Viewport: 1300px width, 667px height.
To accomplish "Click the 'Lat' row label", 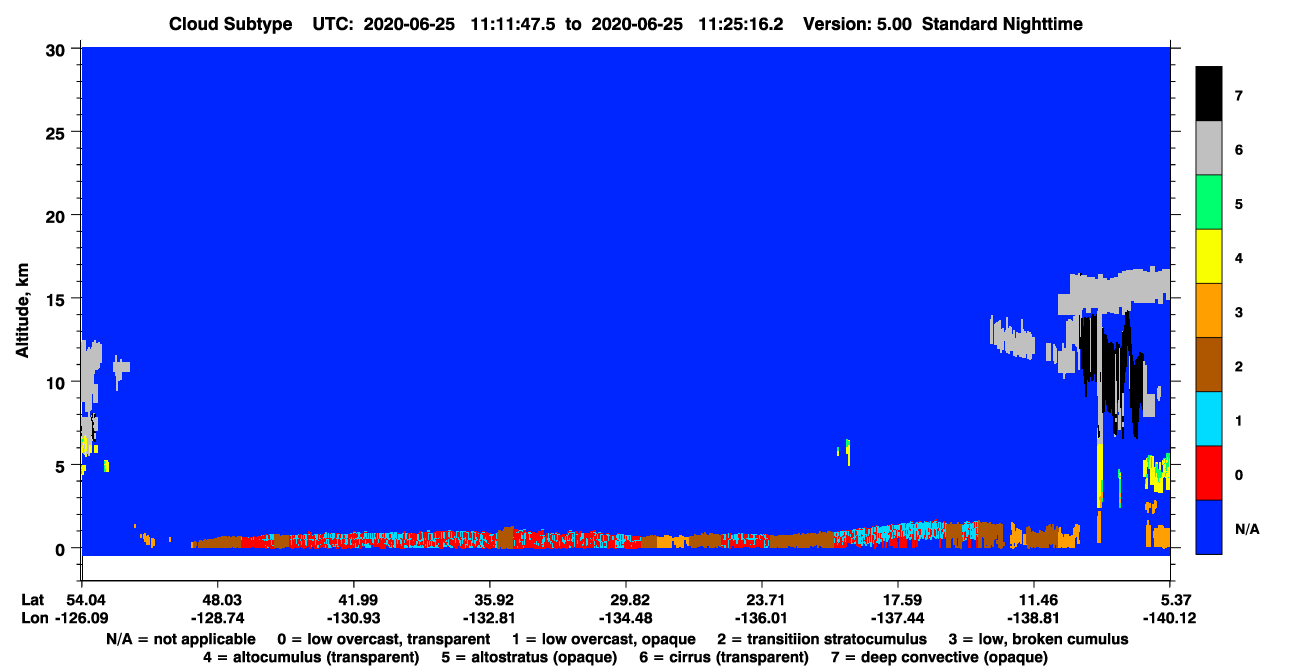I will (32, 600).
